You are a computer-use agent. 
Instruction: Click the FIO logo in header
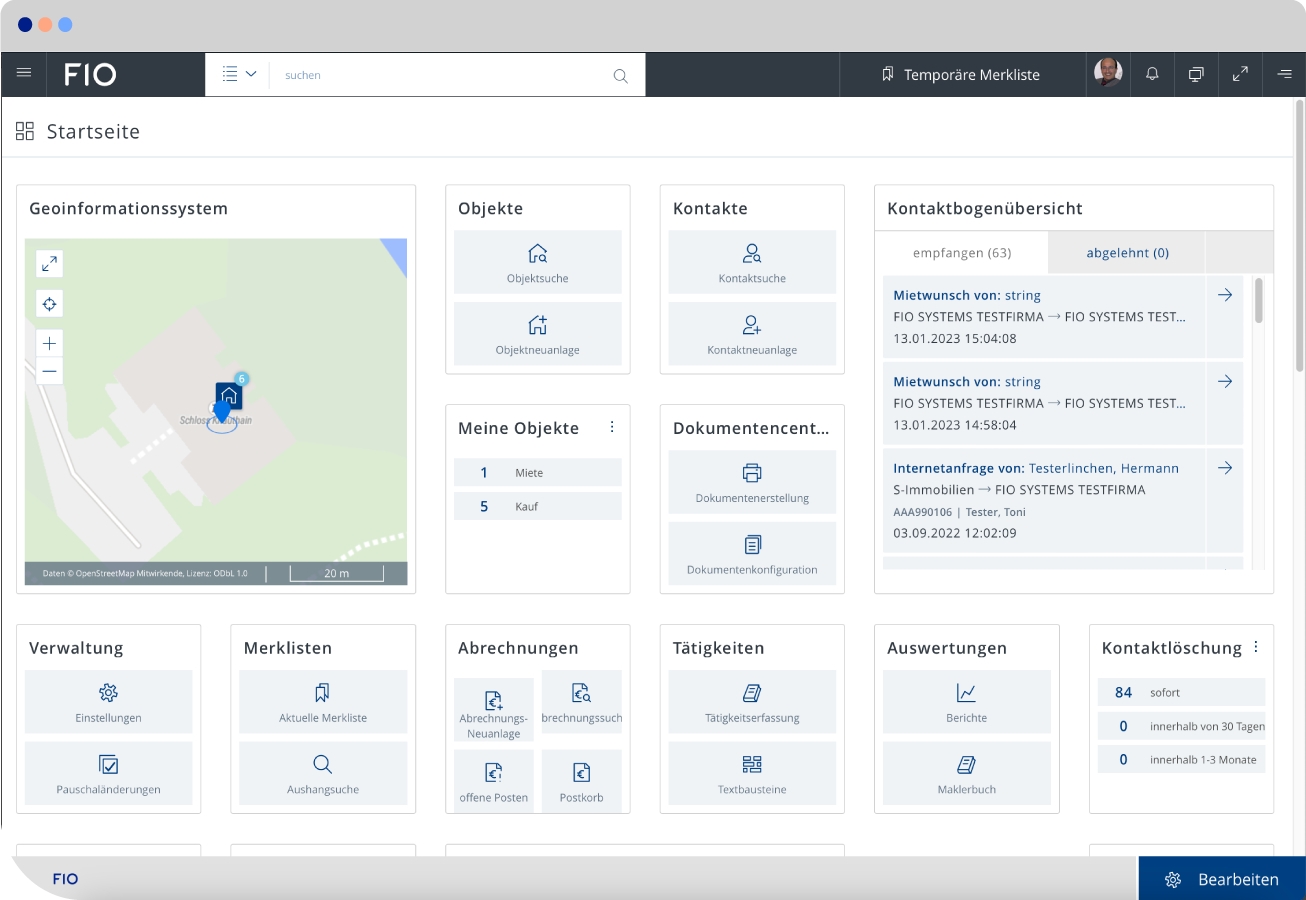tap(90, 75)
